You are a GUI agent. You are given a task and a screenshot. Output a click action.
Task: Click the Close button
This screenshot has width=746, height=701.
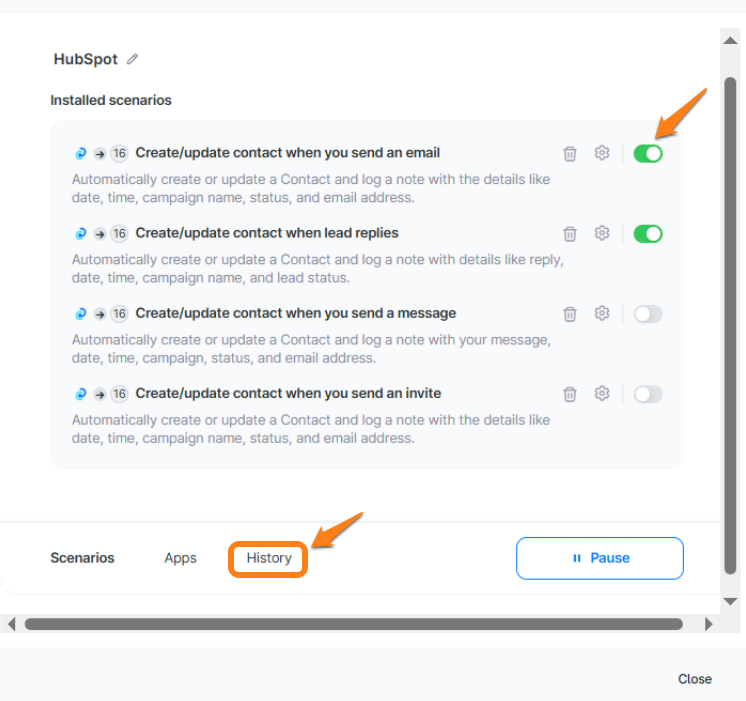click(x=694, y=679)
